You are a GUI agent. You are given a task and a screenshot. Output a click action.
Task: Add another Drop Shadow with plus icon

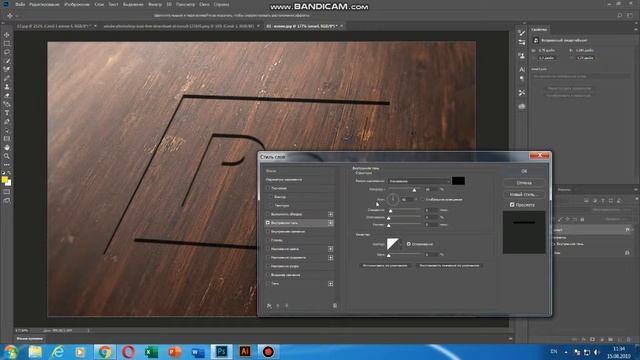coord(330,284)
